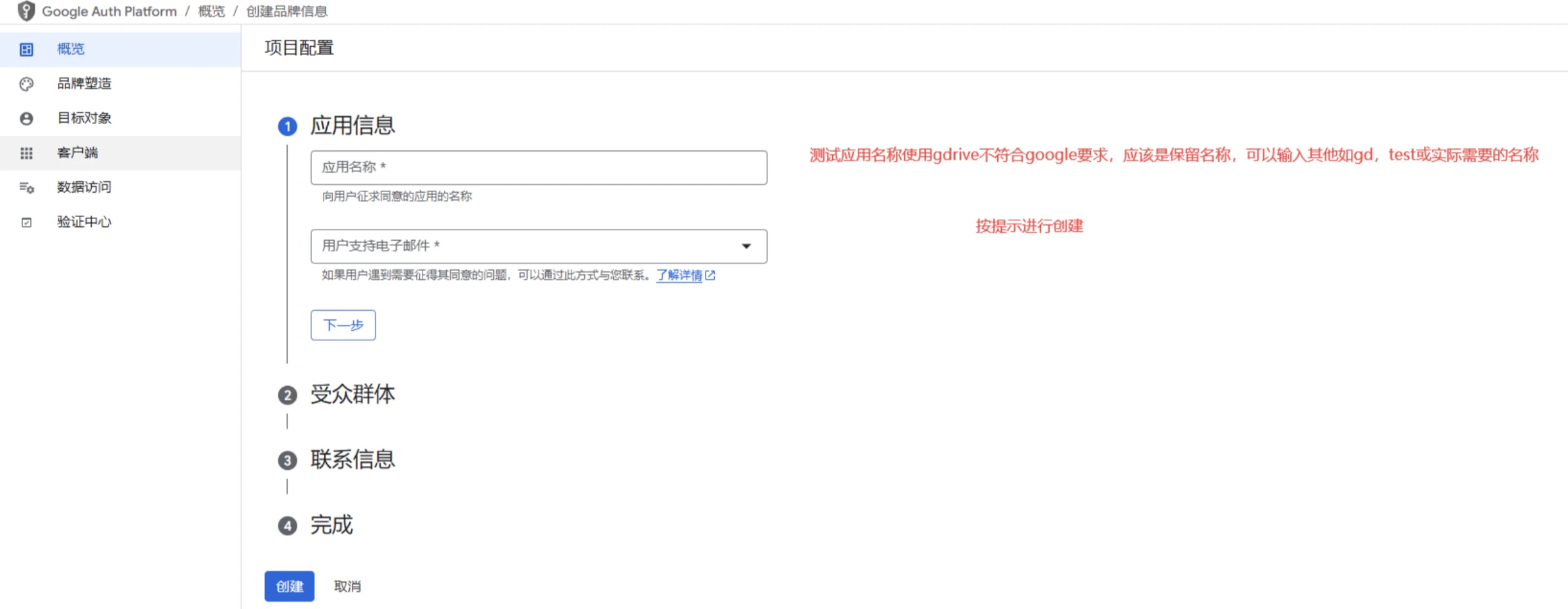The height and width of the screenshot is (609, 1568).
Task: Click the 概览 breadcrumb link
Action: (x=211, y=12)
